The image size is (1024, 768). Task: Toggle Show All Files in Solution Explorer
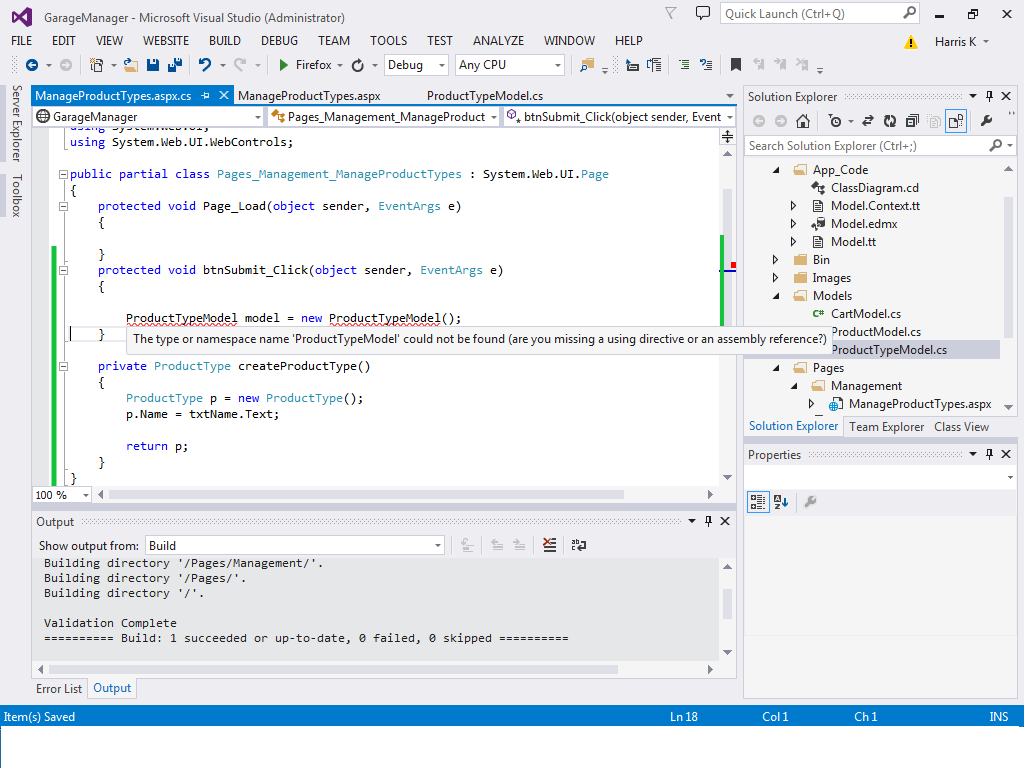tap(933, 121)
